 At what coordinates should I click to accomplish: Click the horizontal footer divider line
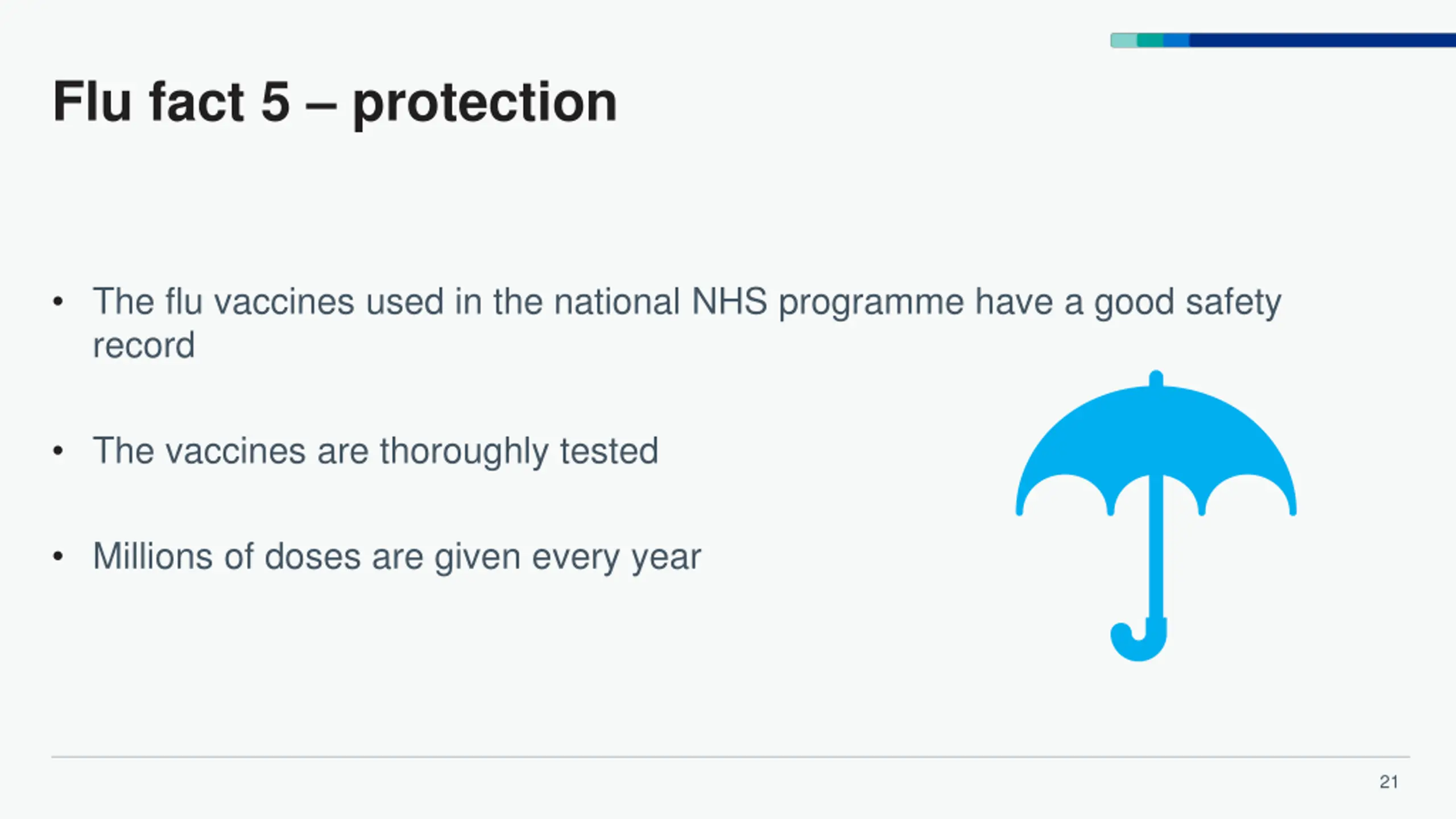730,757
